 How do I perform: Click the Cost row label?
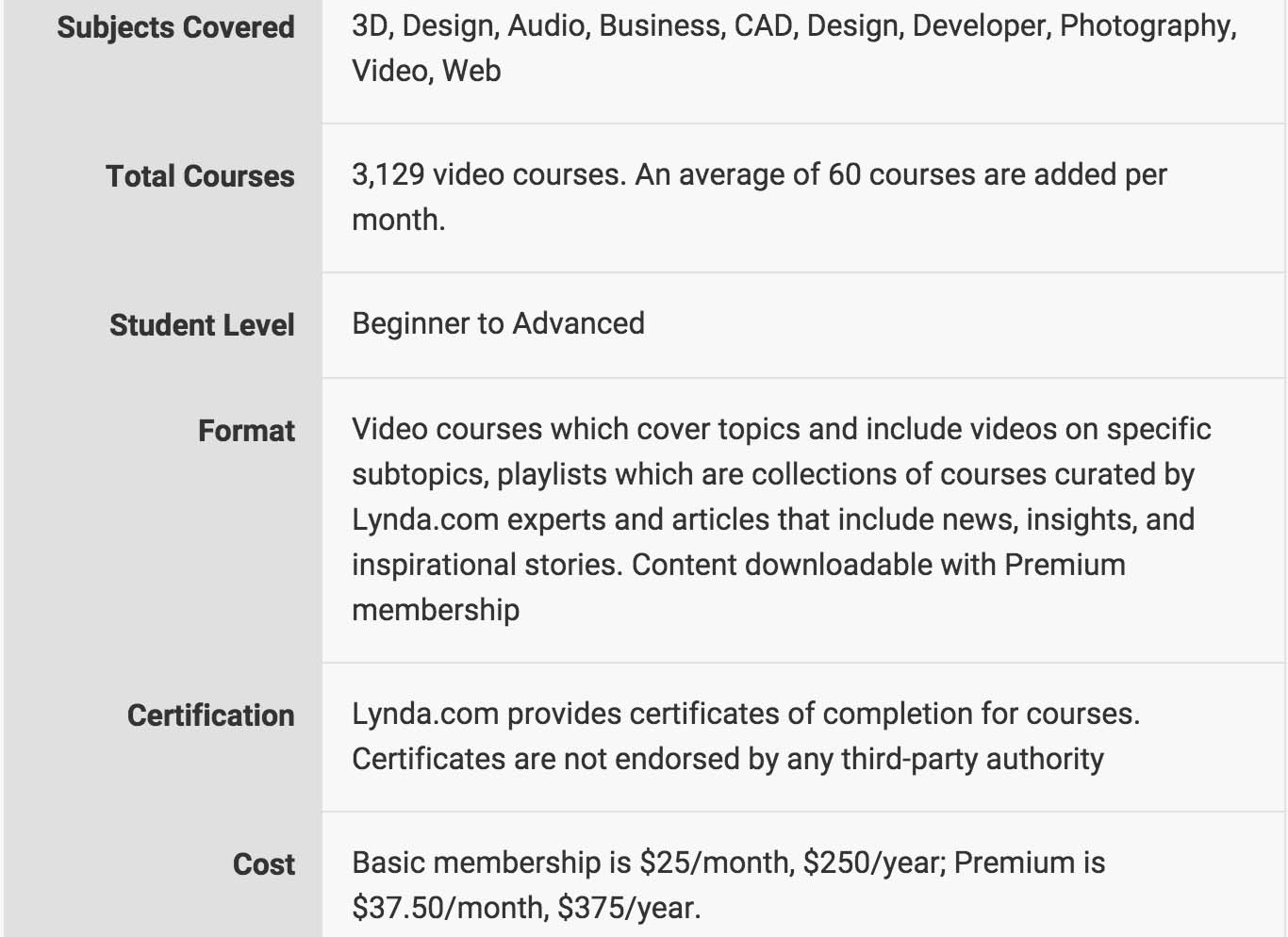pyautogui.click(x=264, y=864)
